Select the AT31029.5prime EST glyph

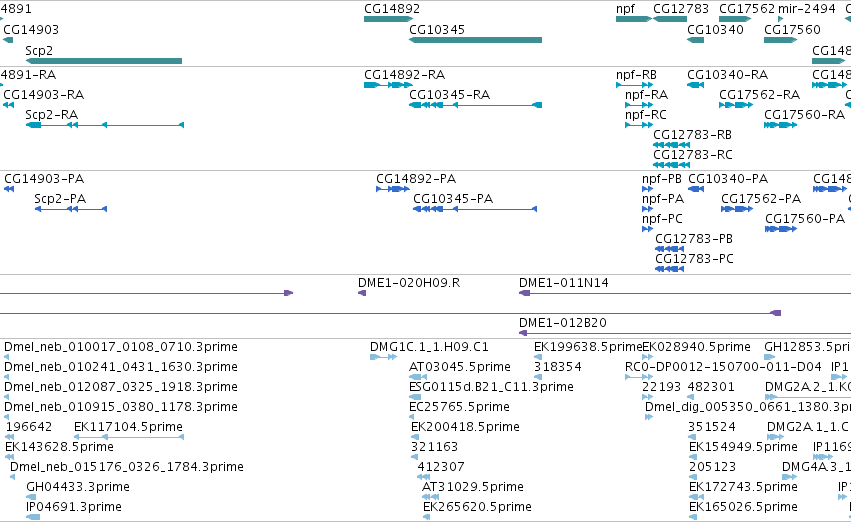pos(430,496)
